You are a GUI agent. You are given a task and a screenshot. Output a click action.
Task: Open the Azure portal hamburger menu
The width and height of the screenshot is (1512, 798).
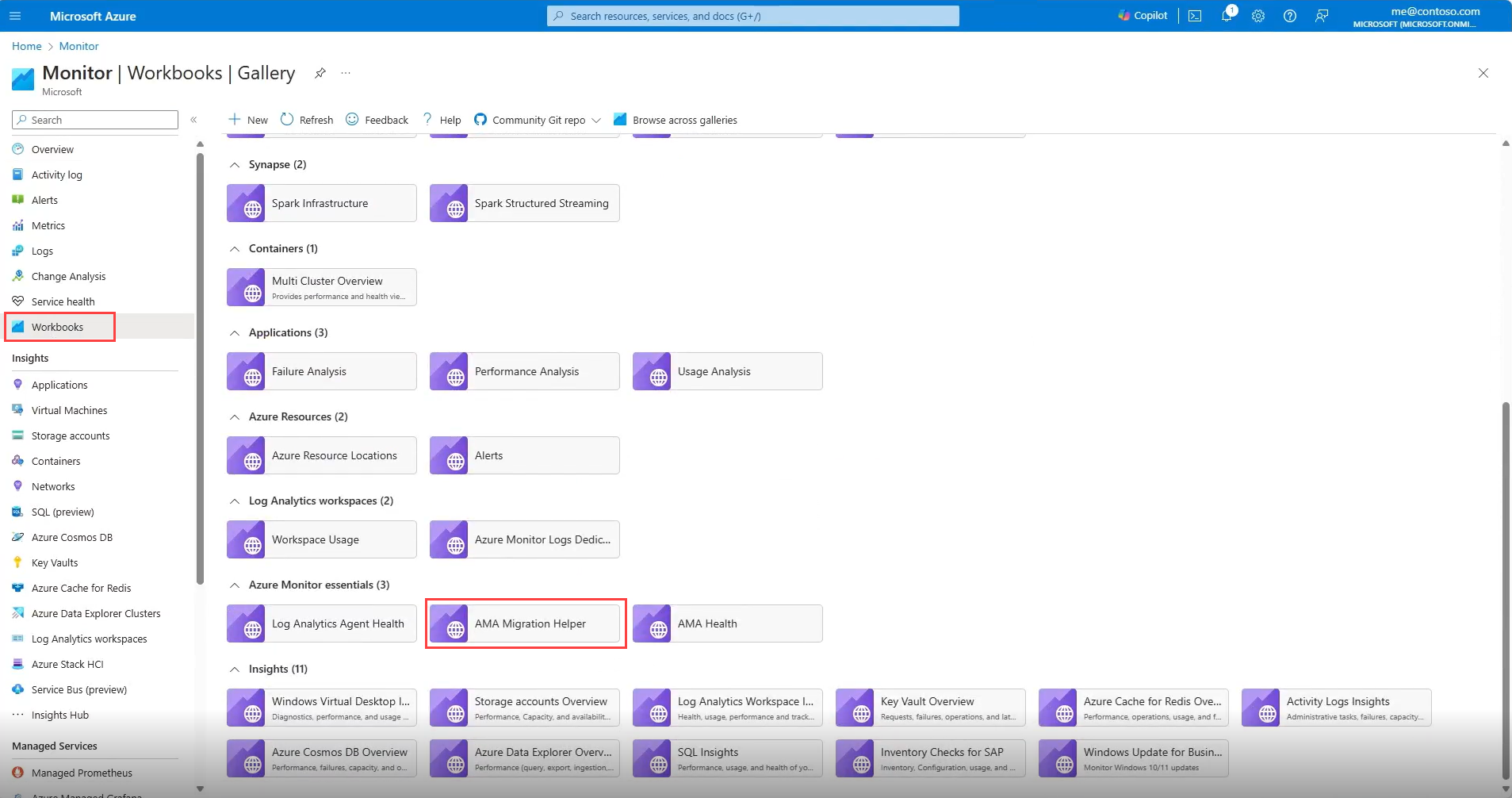15,16
